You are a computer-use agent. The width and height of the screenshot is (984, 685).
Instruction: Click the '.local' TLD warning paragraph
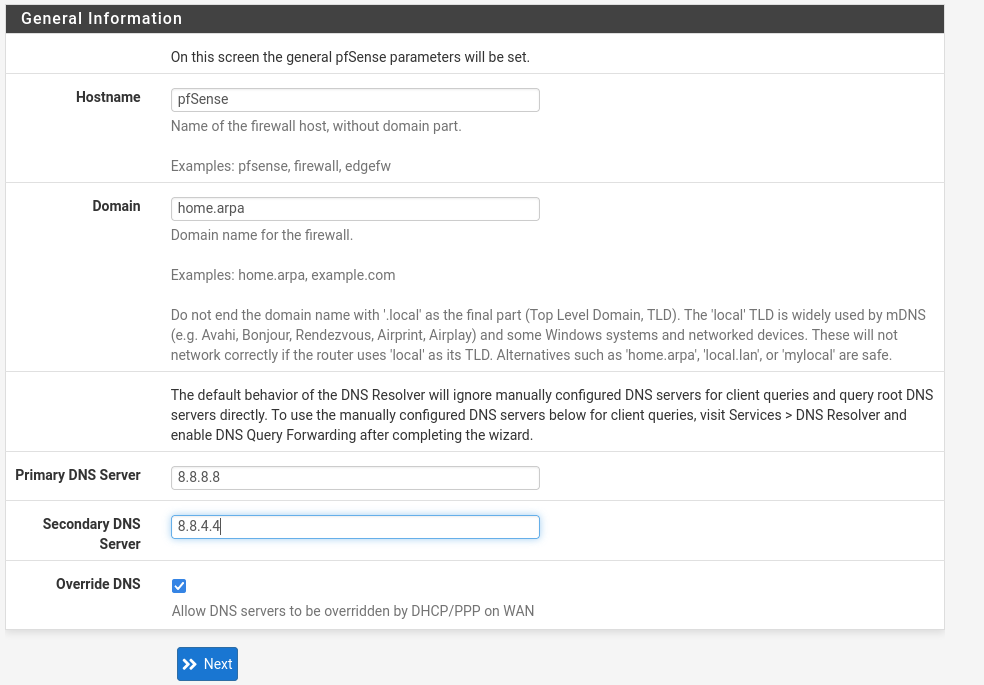548,335
